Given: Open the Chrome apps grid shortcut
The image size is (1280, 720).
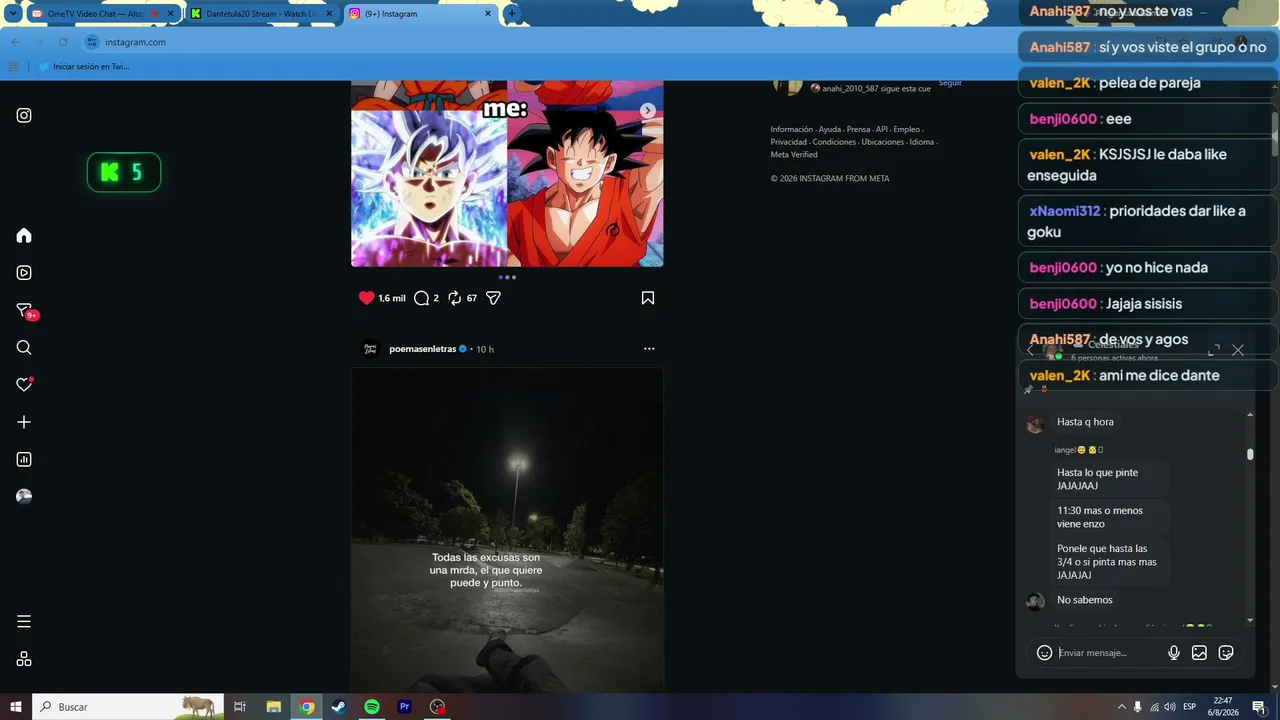Looking at the screenshot, I should click(13, 67).
